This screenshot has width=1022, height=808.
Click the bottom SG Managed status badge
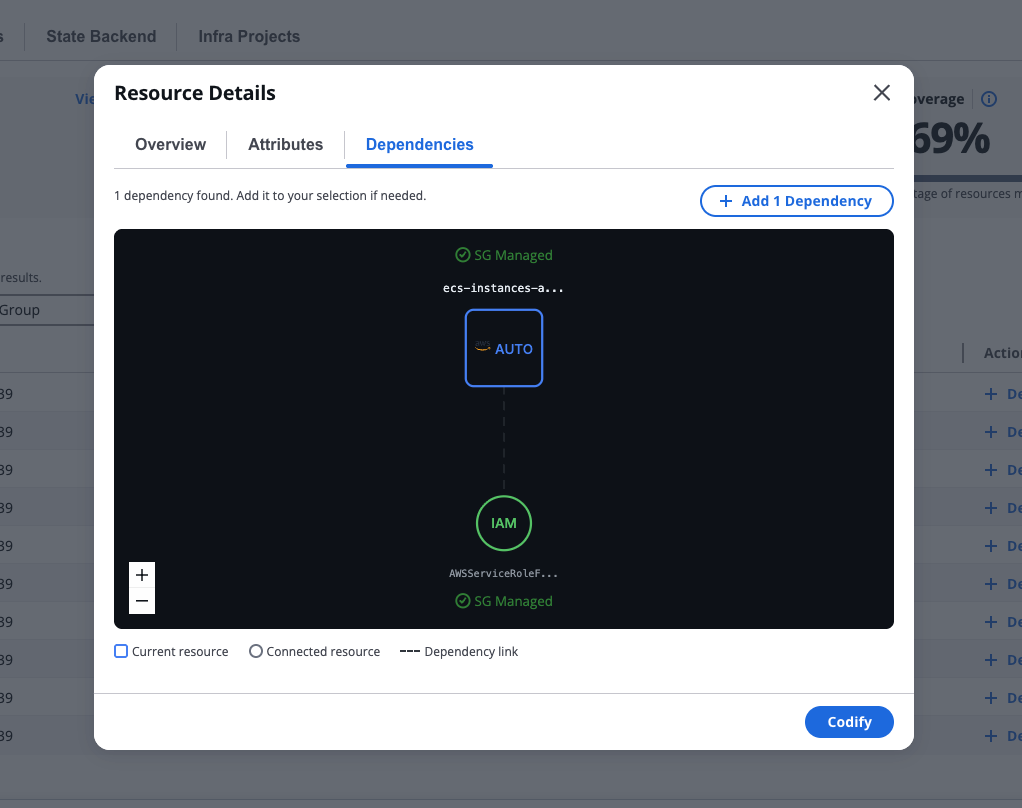[504, 601]
